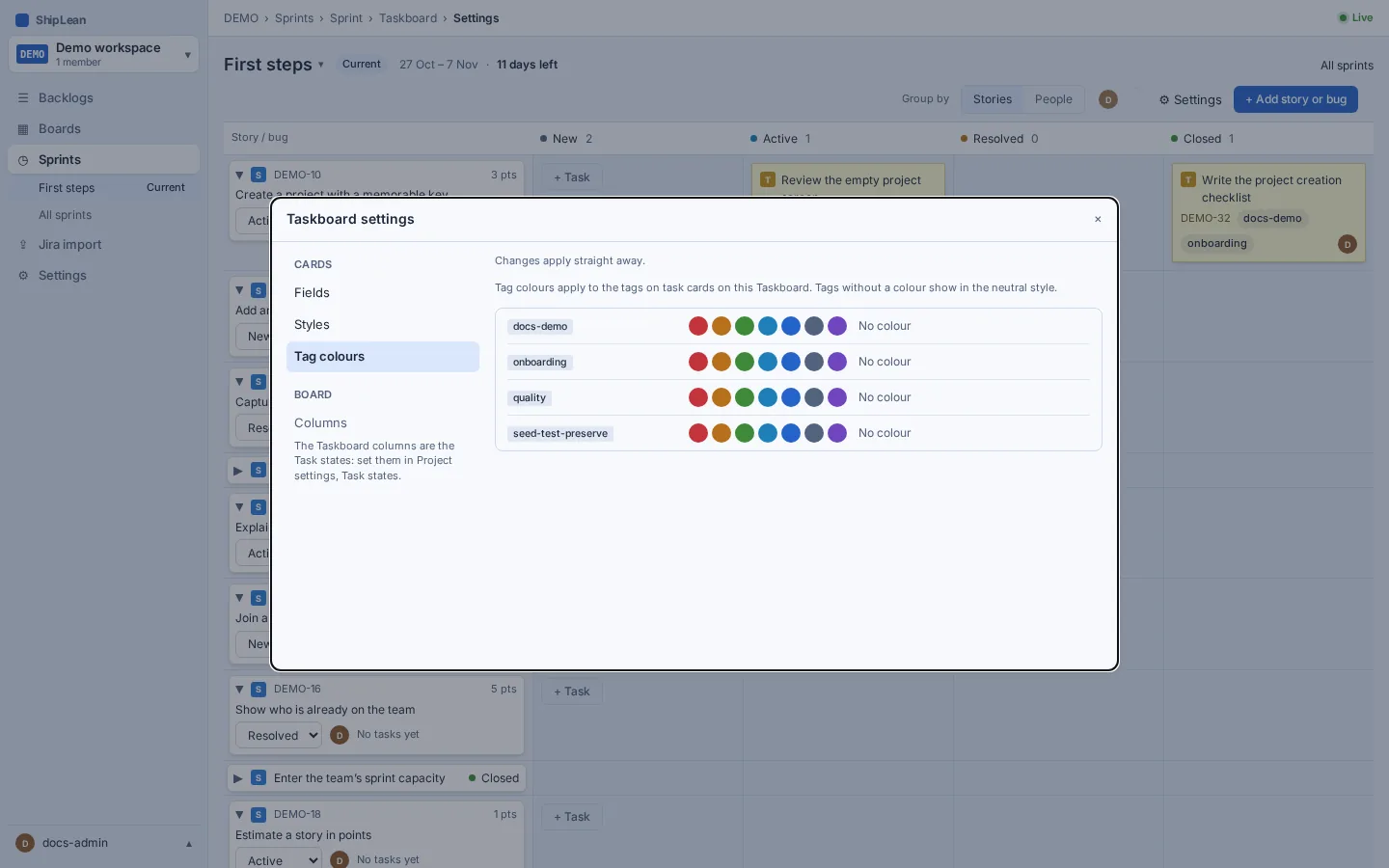This screenshot has height=868, width=1389.
Task: Pick the blue swatch for quality tag
Action: click(791, 397)
